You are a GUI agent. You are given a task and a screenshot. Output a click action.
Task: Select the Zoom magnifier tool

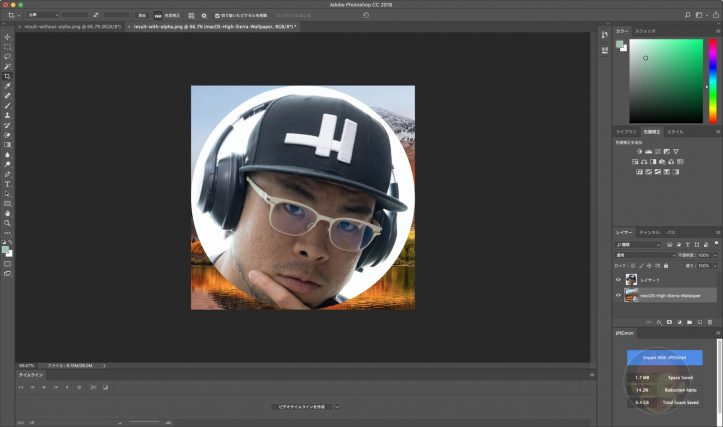8,223
